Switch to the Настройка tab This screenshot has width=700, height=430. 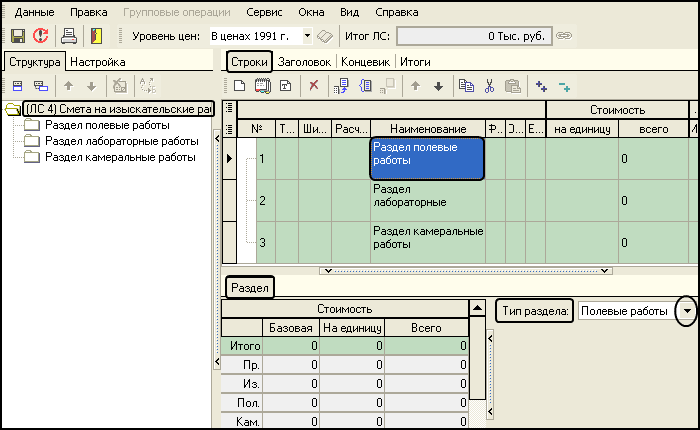point(98,61)
